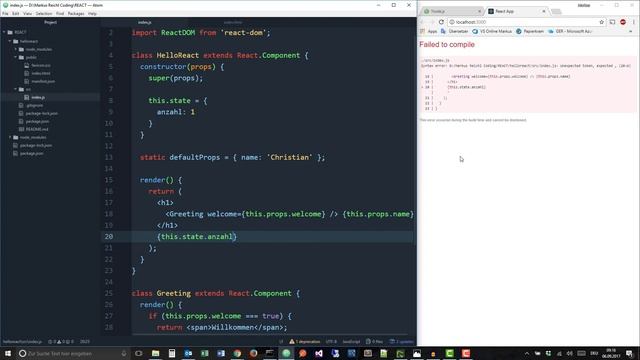Click the red adblock extension icon

click(623, 22)
